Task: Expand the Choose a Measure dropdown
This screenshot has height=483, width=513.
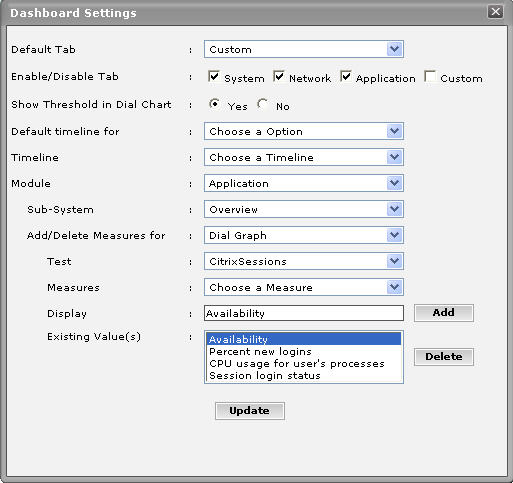Action: pos(304,287)
